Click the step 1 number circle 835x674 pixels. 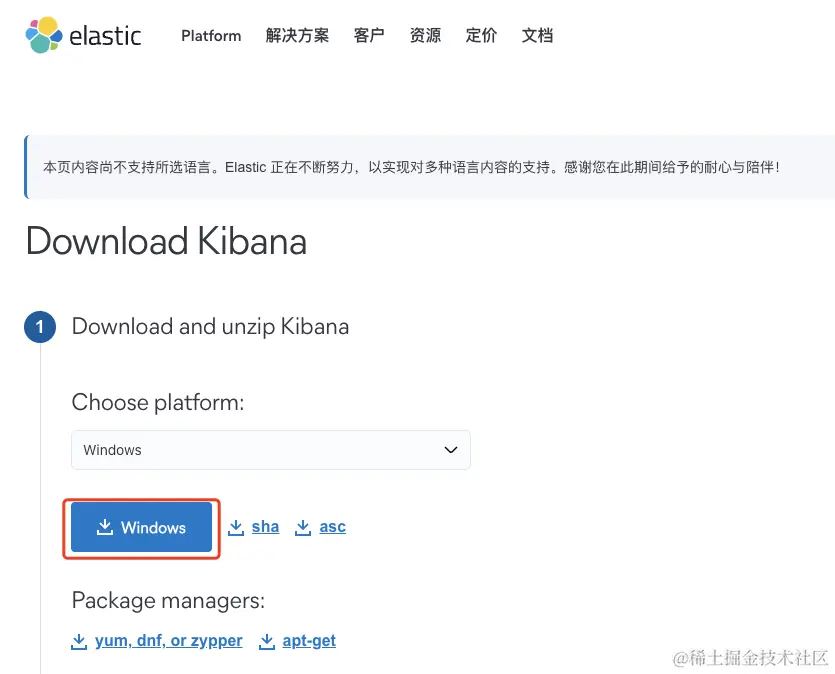pyautogui.click(x=40, y=327)
